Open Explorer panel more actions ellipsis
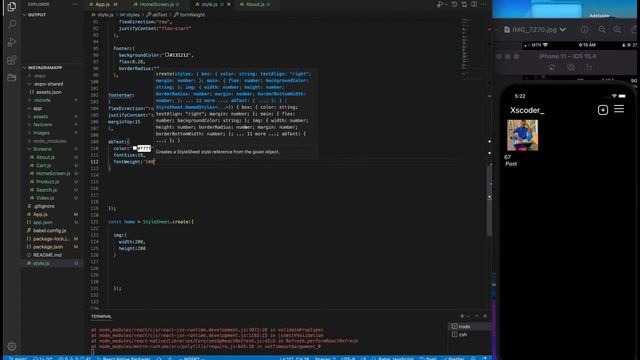 point(75,4)
